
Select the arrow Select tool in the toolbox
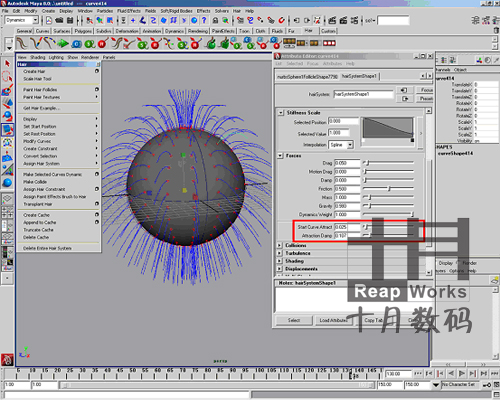point(7,63)
